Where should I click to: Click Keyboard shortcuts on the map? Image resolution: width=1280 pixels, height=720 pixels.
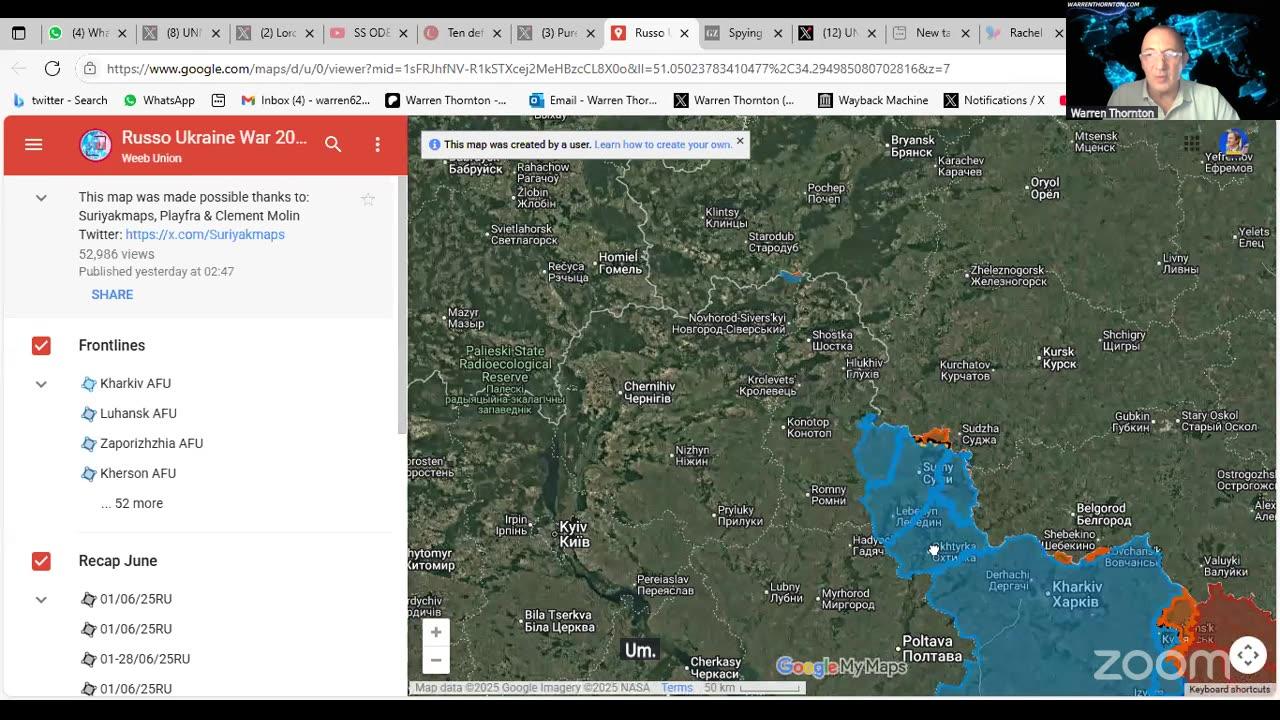point(1230,689)
